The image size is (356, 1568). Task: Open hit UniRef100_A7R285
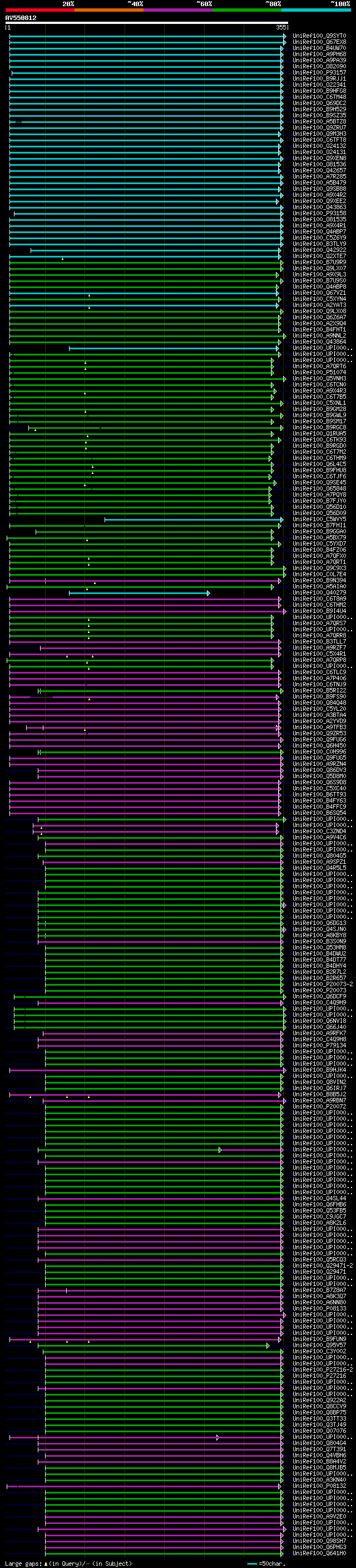tap(319, 176)
